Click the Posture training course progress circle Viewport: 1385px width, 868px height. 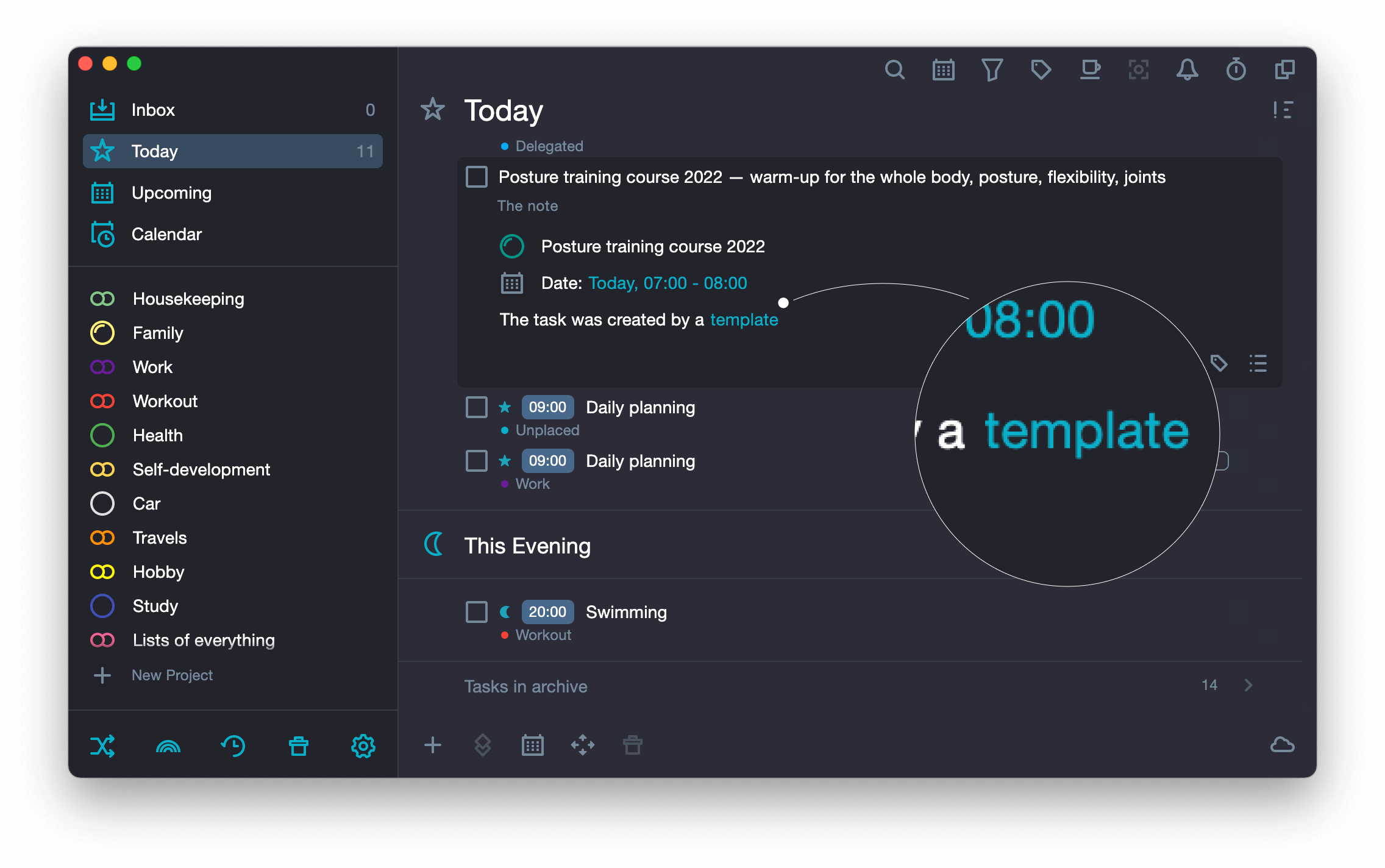tap(512, 246)
